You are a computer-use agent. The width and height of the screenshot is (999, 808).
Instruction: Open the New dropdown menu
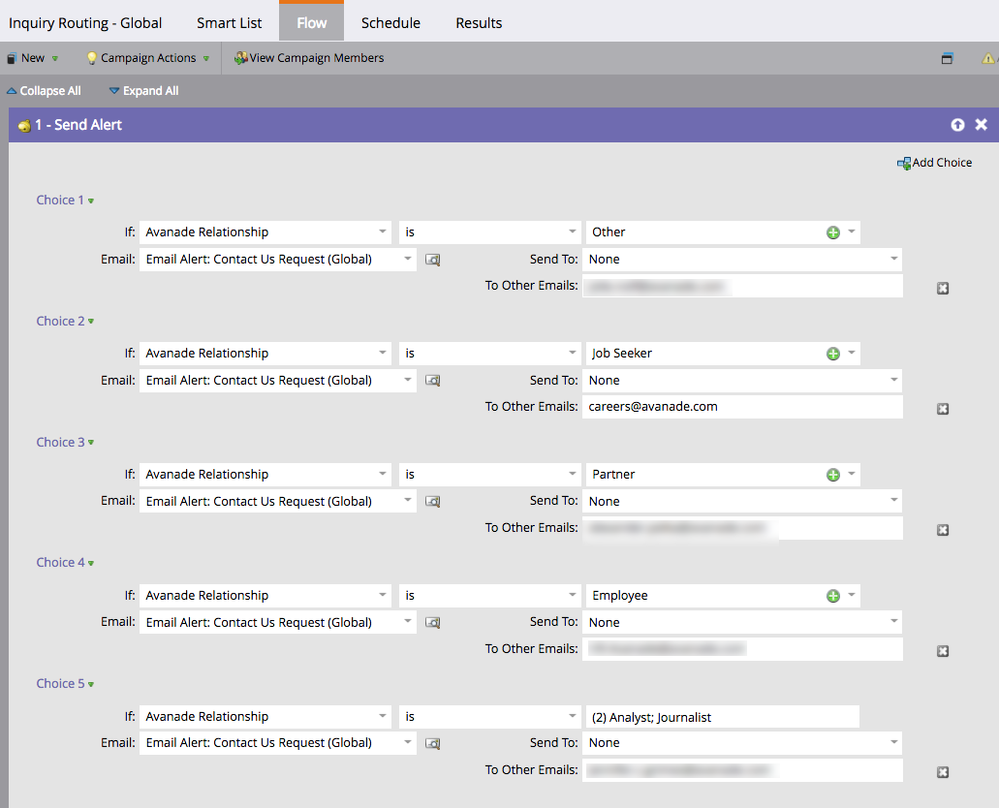[x=32, y=58]
